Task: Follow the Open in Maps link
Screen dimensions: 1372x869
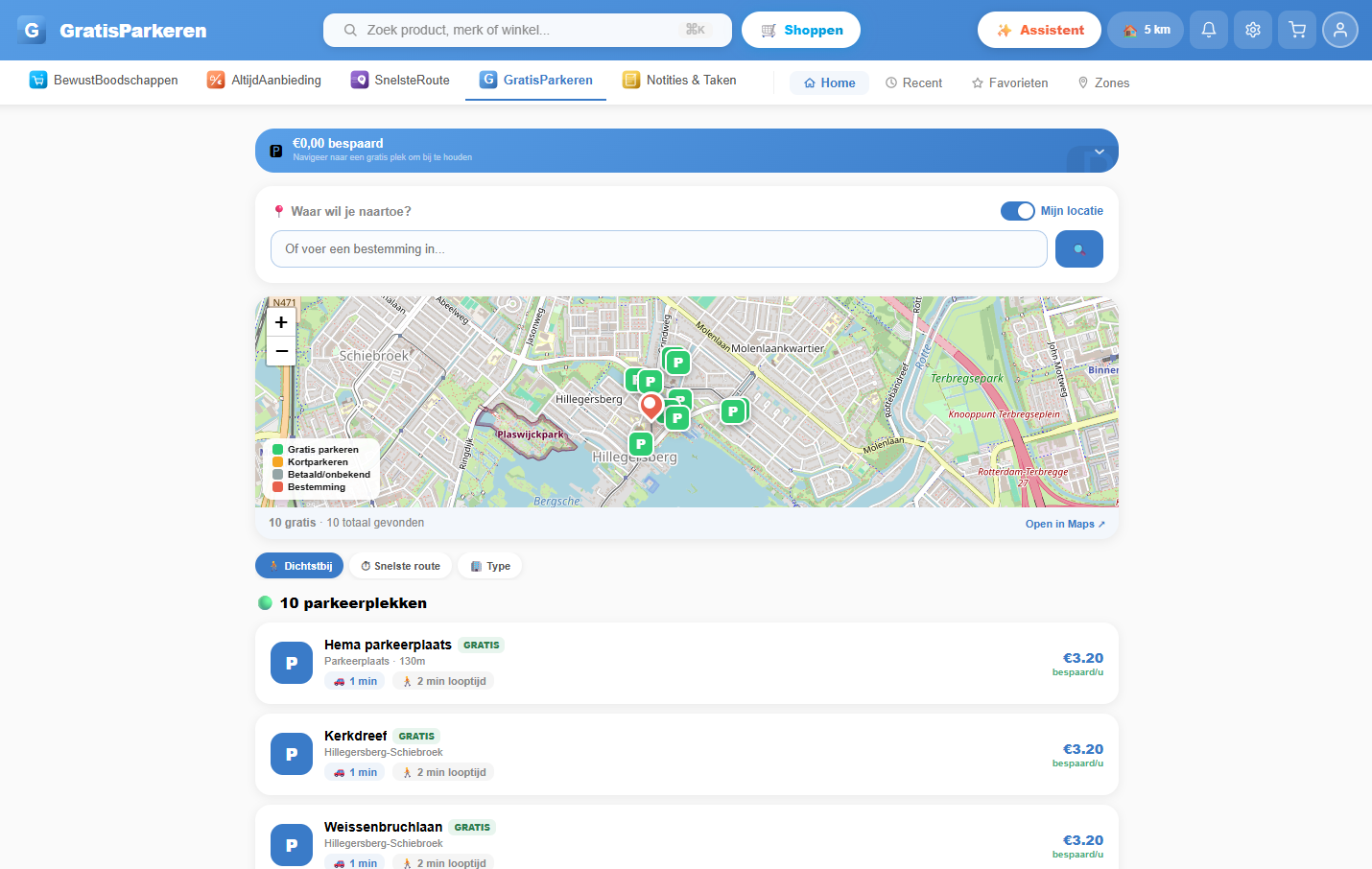Action: pos(1064,524)
